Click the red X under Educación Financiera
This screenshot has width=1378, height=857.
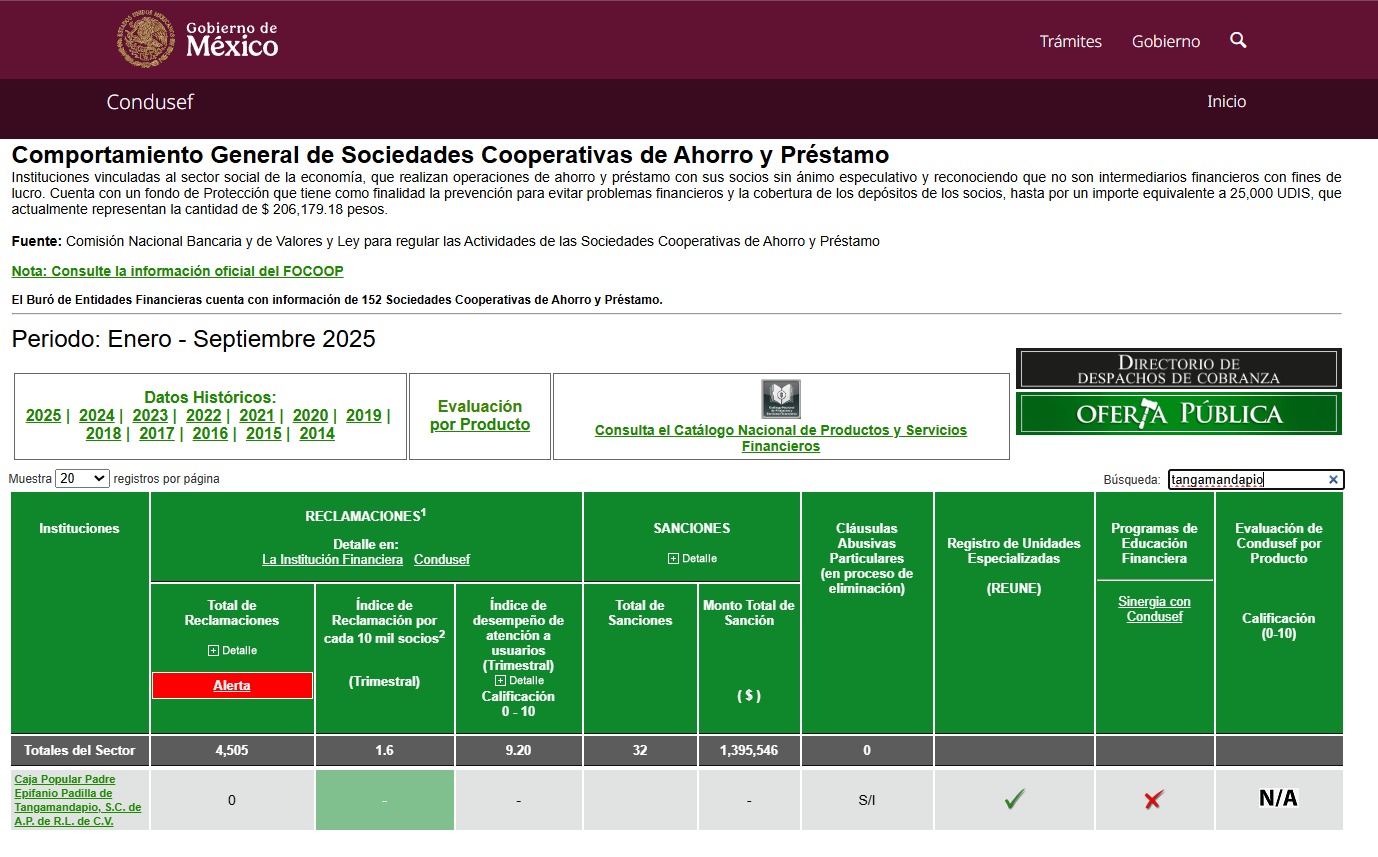1154,800
